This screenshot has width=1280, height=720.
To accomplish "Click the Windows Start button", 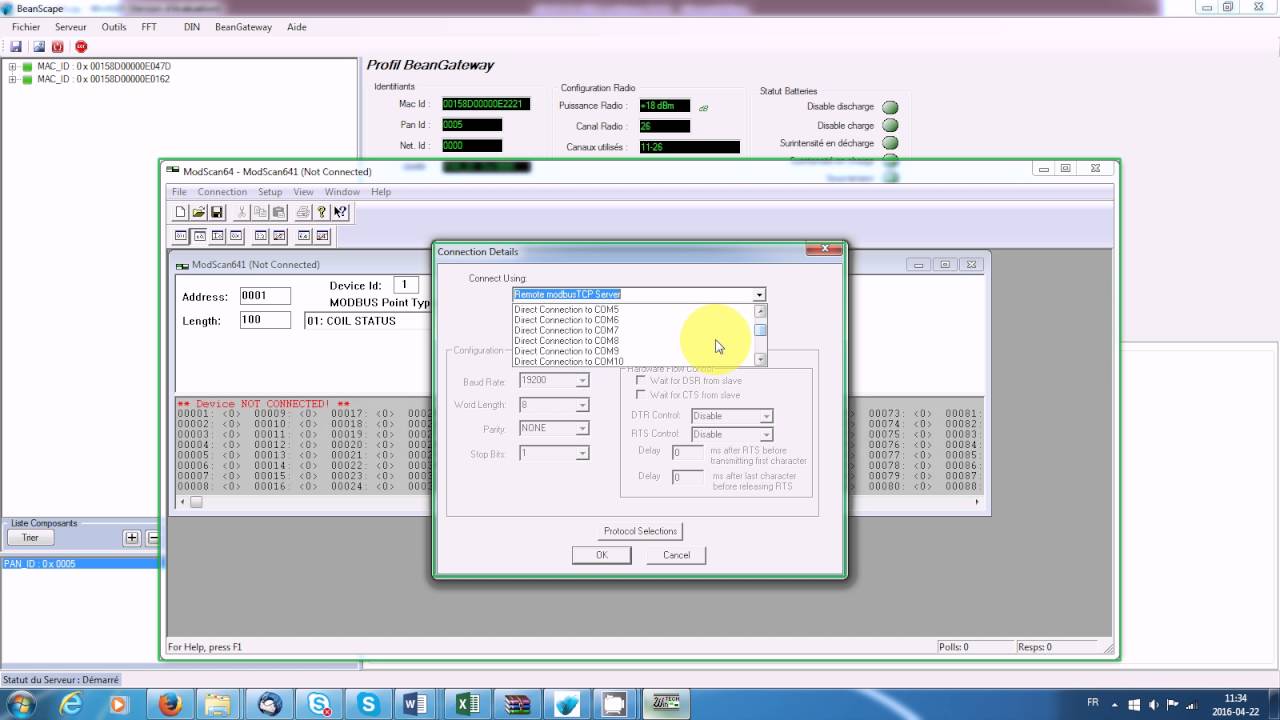I will pyautogui.click(x=21, y=704).
